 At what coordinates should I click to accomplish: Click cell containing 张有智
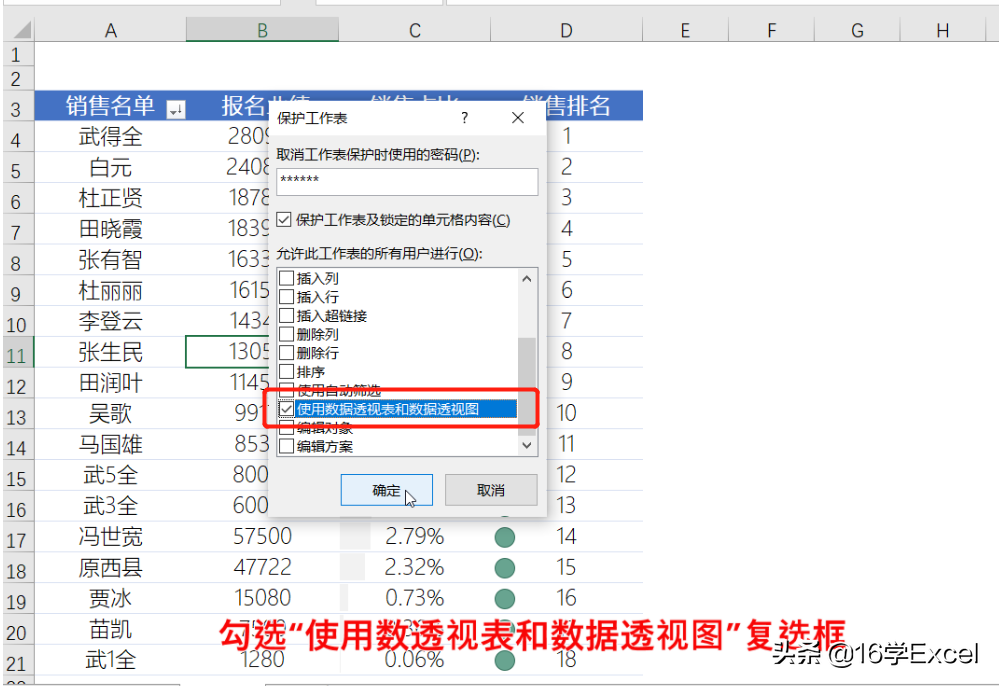(110, 259)
